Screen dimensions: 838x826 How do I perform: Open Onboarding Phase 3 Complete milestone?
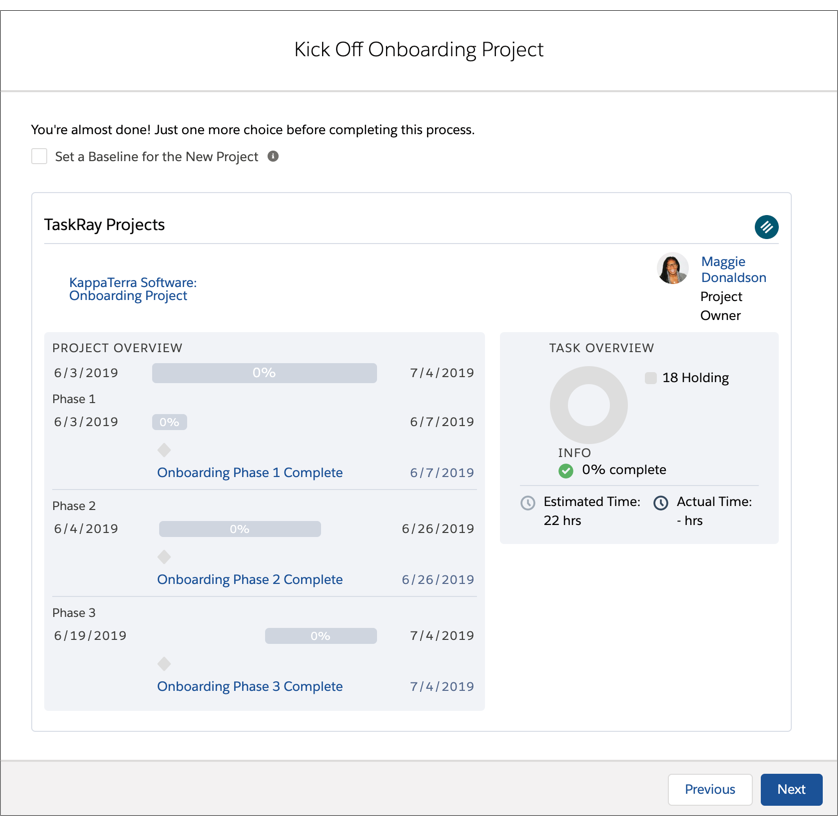tap(250, 687)
